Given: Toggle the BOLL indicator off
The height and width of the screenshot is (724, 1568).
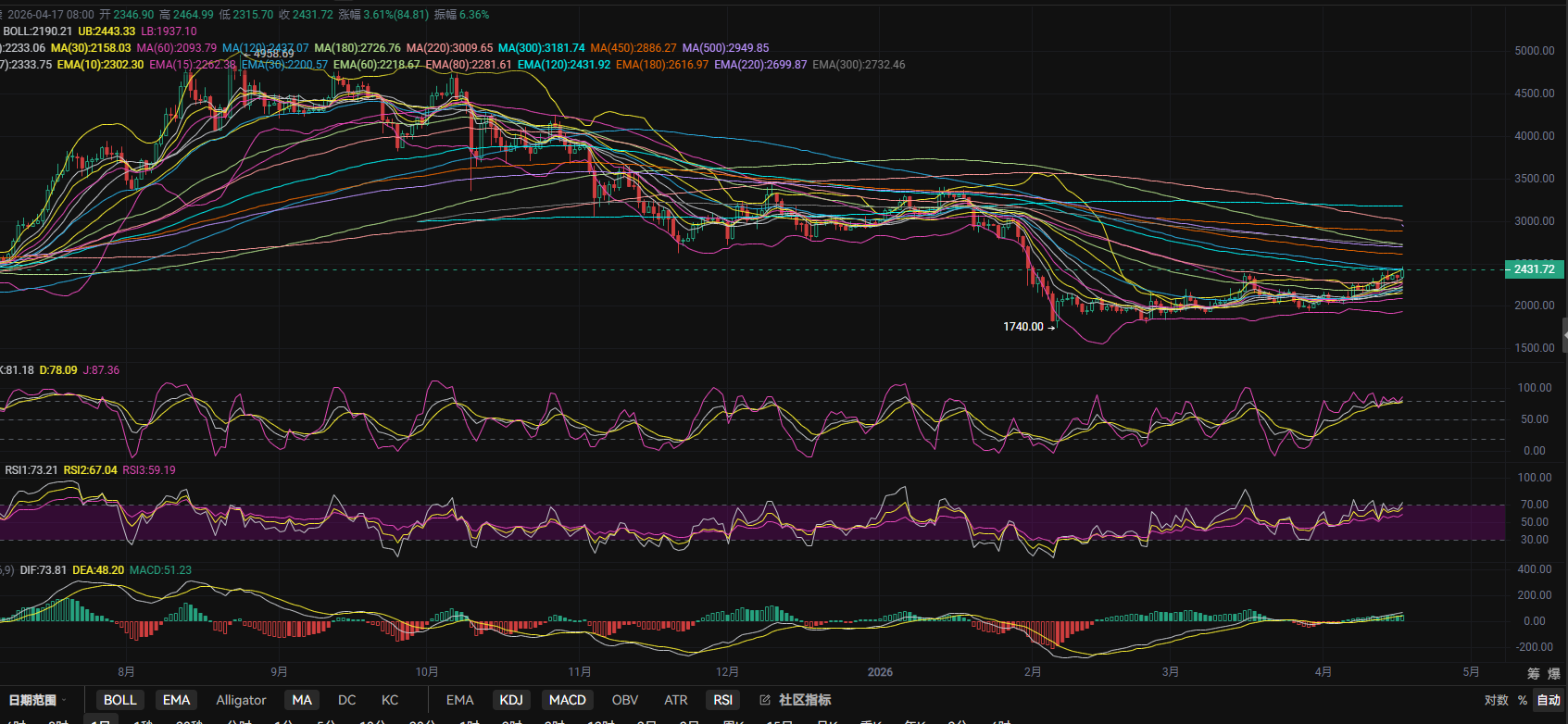Looking at the screenshot, I should click(119, 700).
